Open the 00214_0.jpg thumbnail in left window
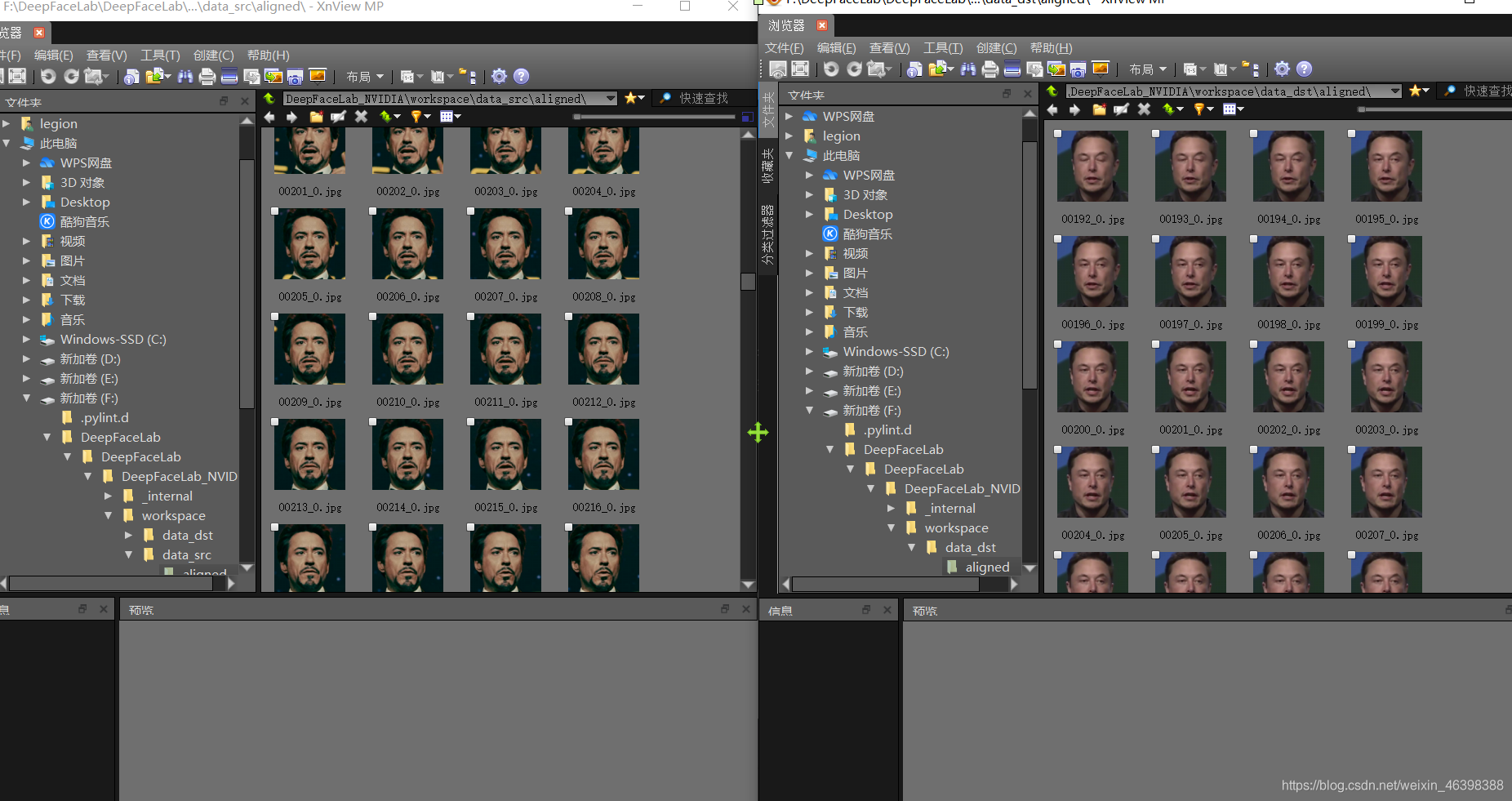The height and width of the screenshot is (801, 1512). click(x=407, y=455)
